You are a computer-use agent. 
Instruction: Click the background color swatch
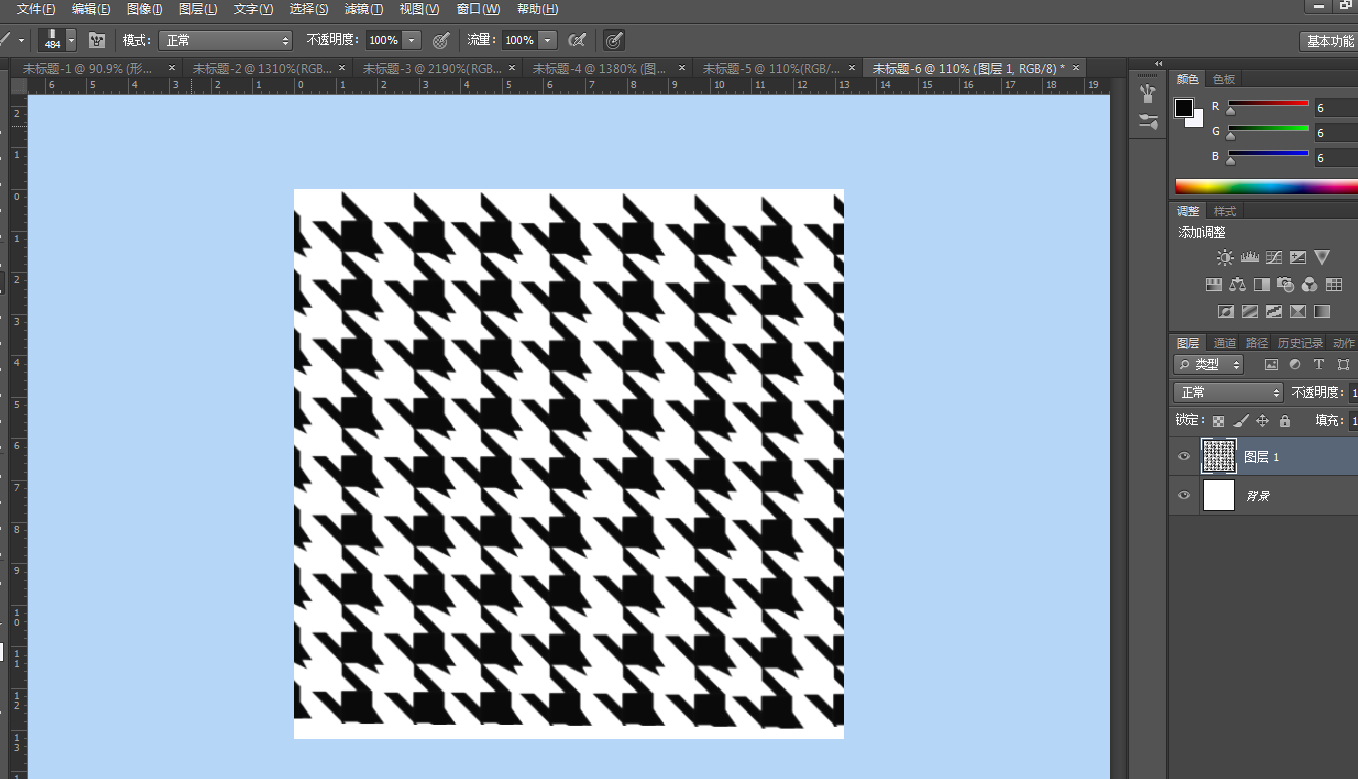(x=1197, y=121)
